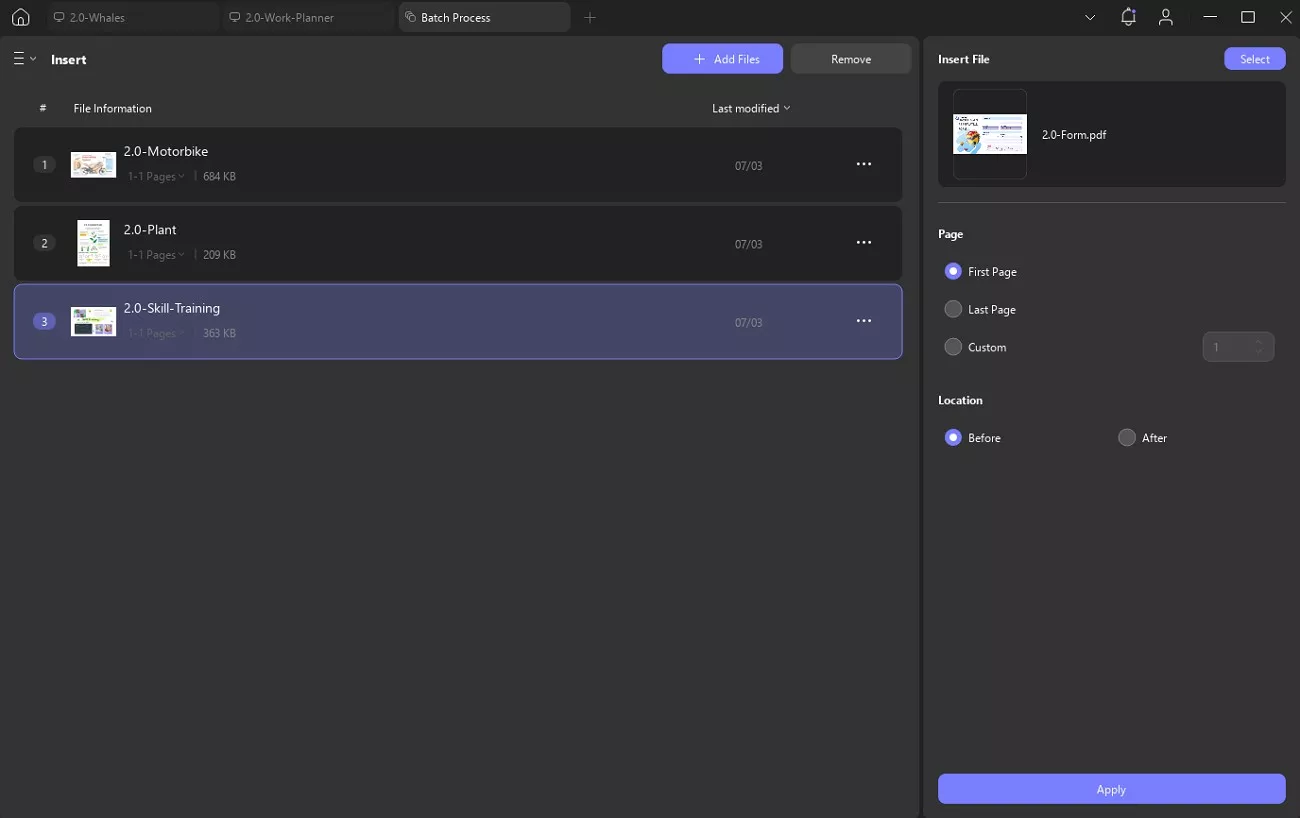The height and width of the screenshot is (818, 1300).
Task: Select the Last Page radio option
Action: point(954,310)
